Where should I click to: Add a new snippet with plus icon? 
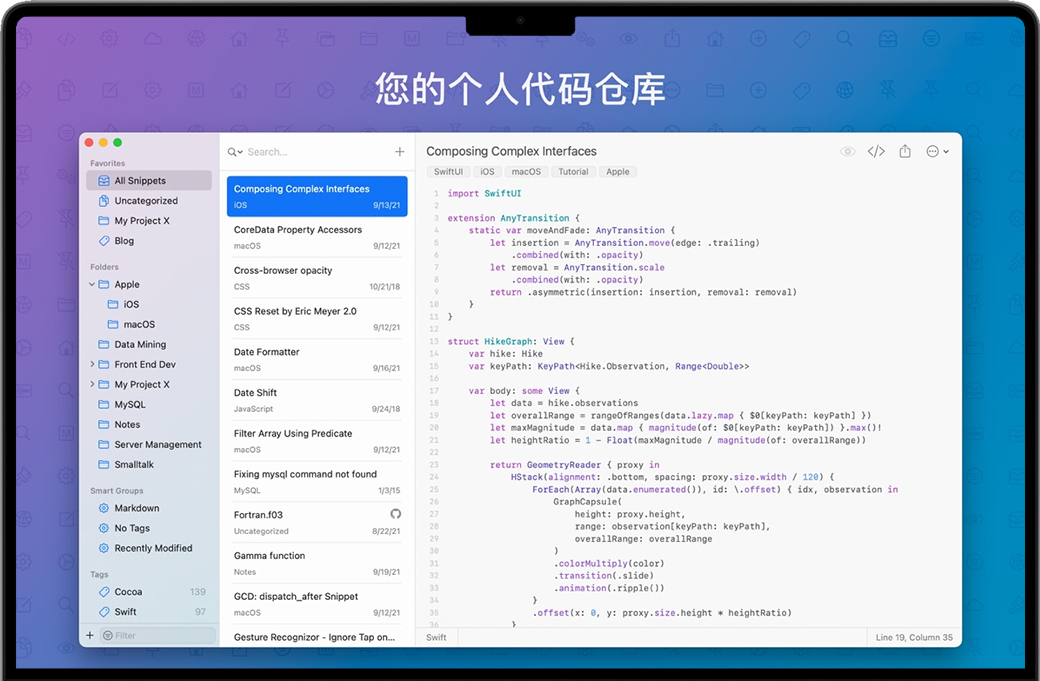pos(399,152)
